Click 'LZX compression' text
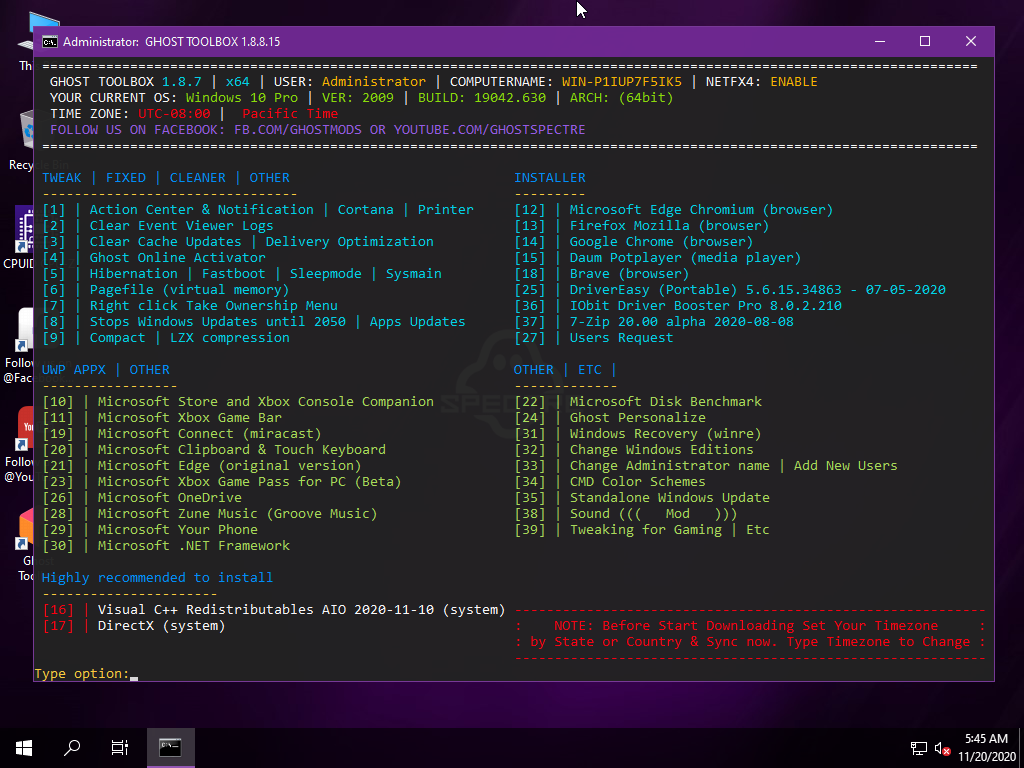Image resolution: width=1024 pixels, height=768 pixels. (x=229, y=338)
